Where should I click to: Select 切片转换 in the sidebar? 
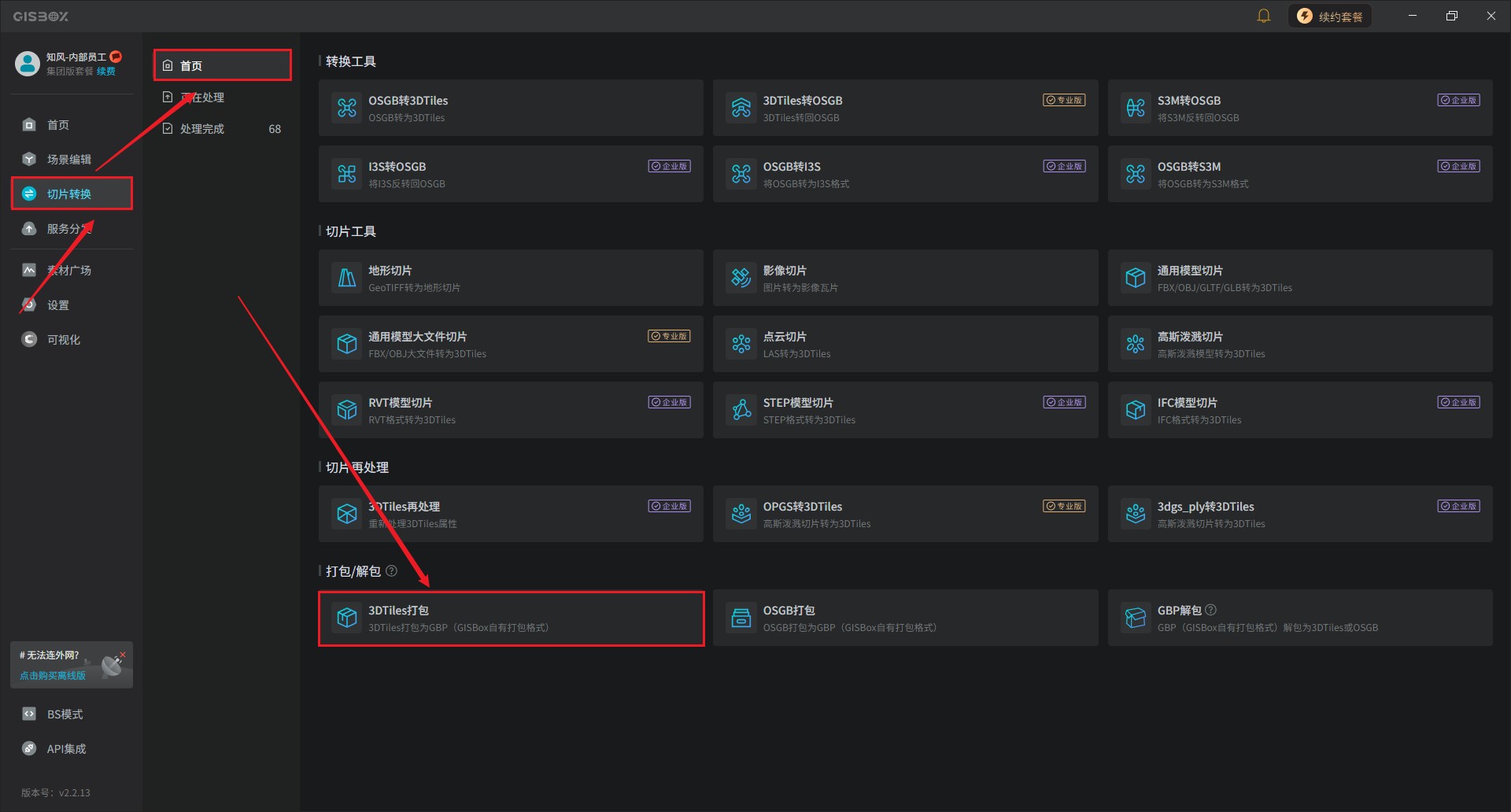click(x=72, y=194)
